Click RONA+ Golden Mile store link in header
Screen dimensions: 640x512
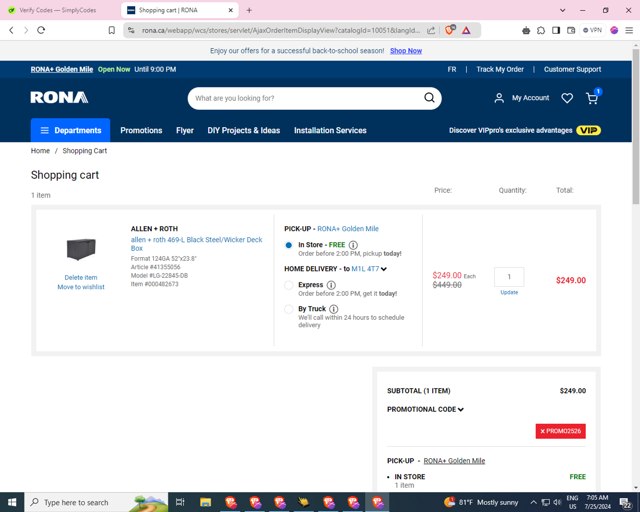tap(62, 69)
